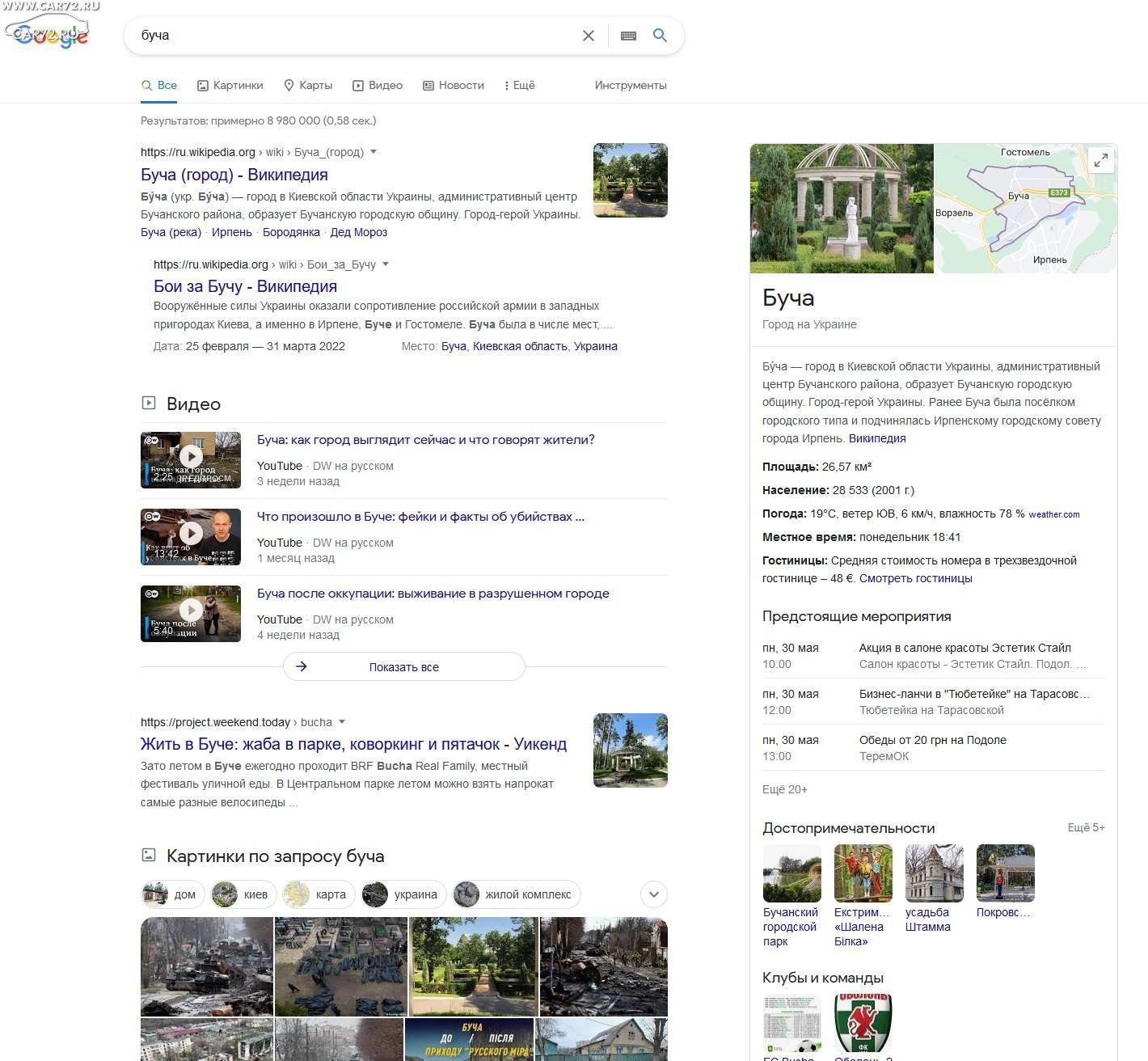Open the Инструменты search tools
Viewport: 1148px width, 1061px height.
point(631,85)
